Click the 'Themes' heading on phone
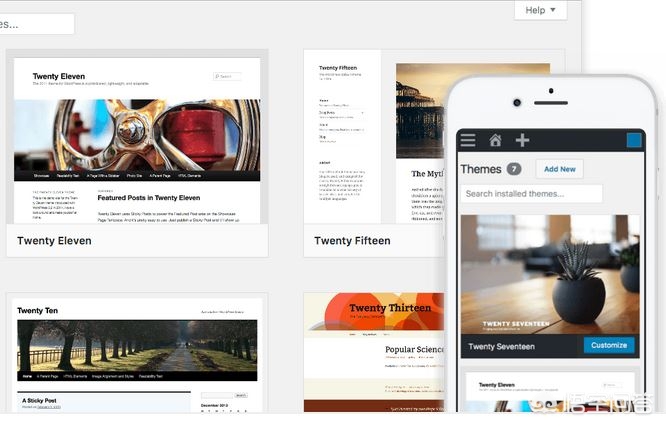Viewport: 666px width, 427px height. tap(481, 169)
